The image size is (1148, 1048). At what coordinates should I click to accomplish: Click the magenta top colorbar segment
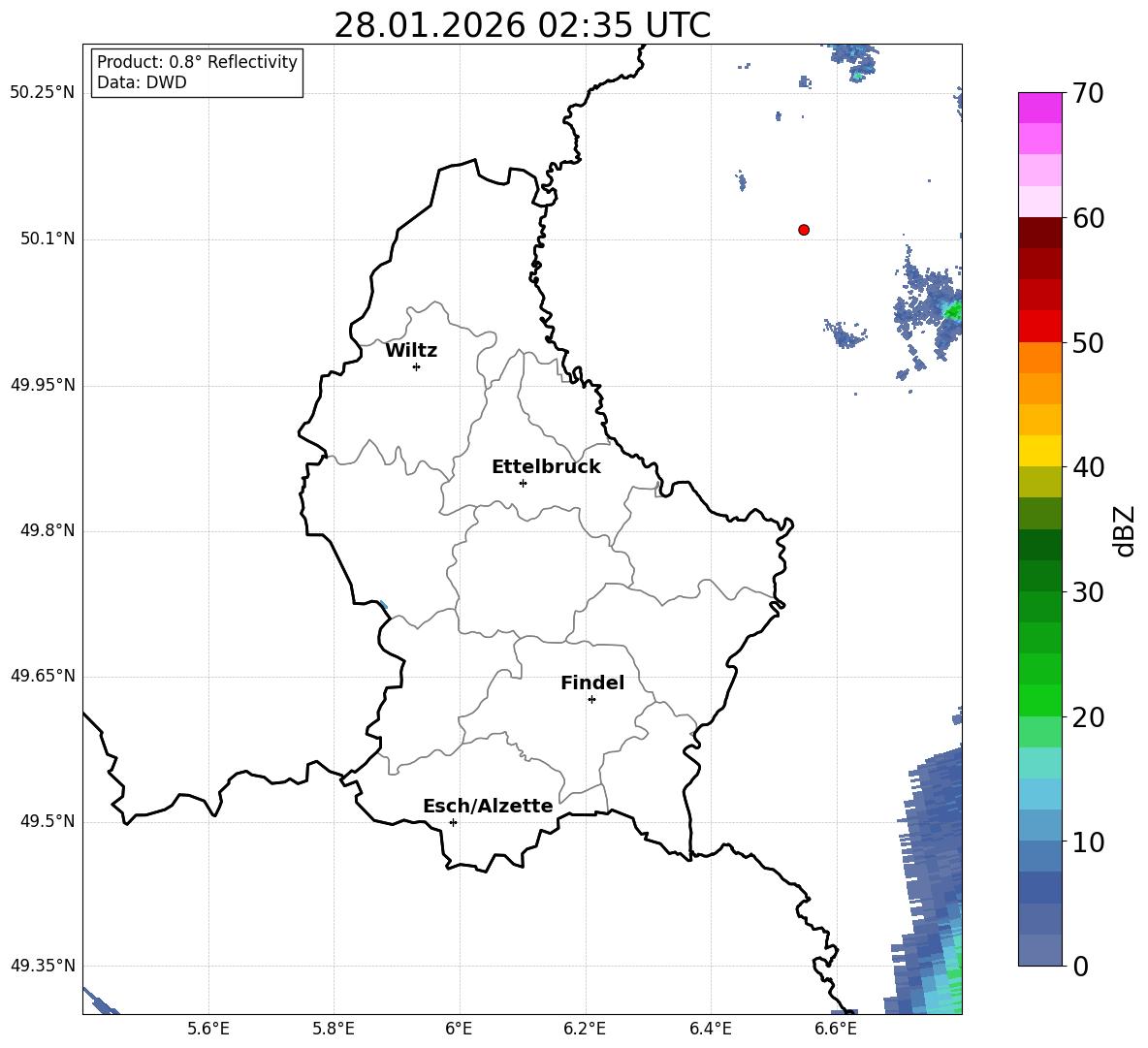point(1039,108)
